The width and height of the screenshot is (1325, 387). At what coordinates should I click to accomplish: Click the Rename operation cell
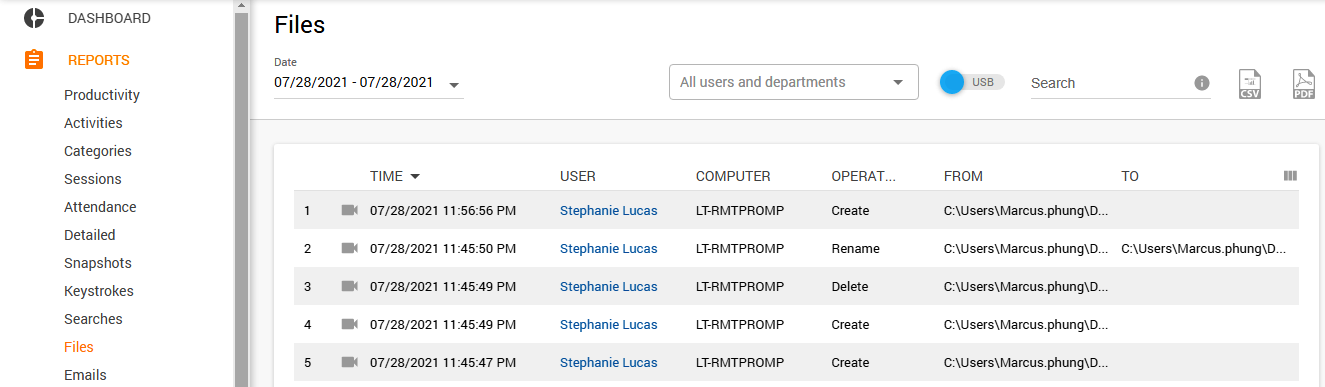855,248
